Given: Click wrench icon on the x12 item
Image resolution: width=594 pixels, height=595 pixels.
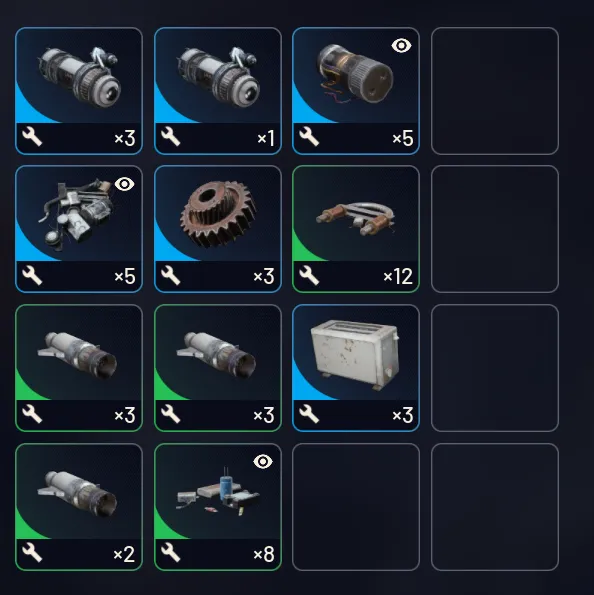Looking at the screenshot, I should pos(309,275).
